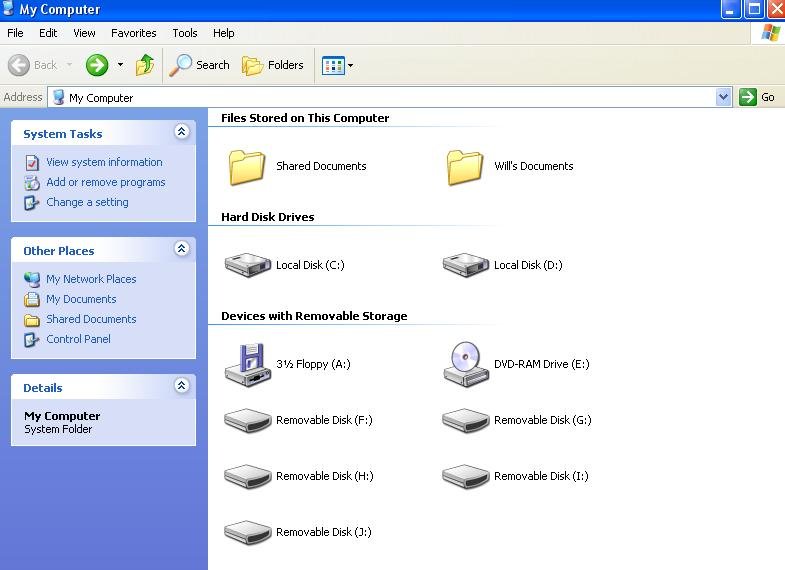Click the Other Places panel header text

[x=59, y=251]
